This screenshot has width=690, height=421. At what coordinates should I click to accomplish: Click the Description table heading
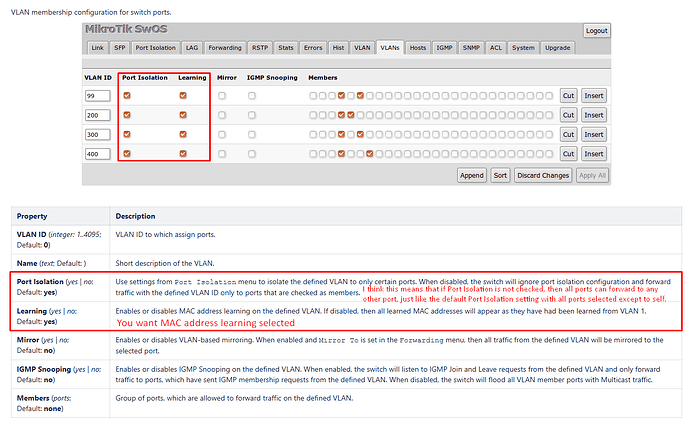[x=135, y=216]
